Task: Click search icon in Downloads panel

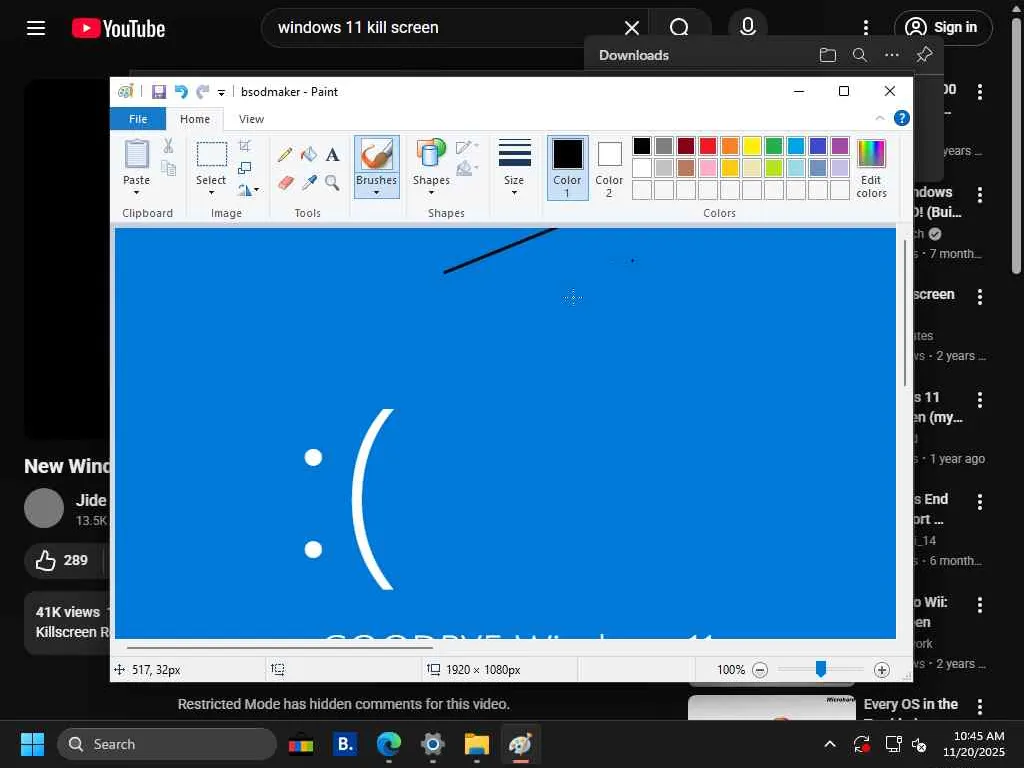Action: click(860, 56)
